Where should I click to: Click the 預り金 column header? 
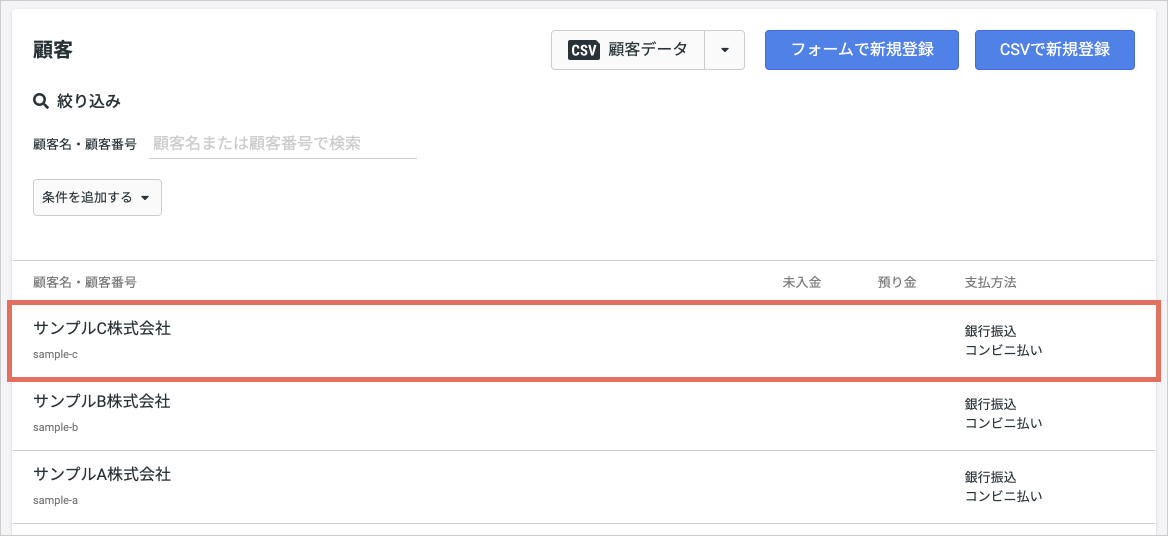(x=897, y=282)
